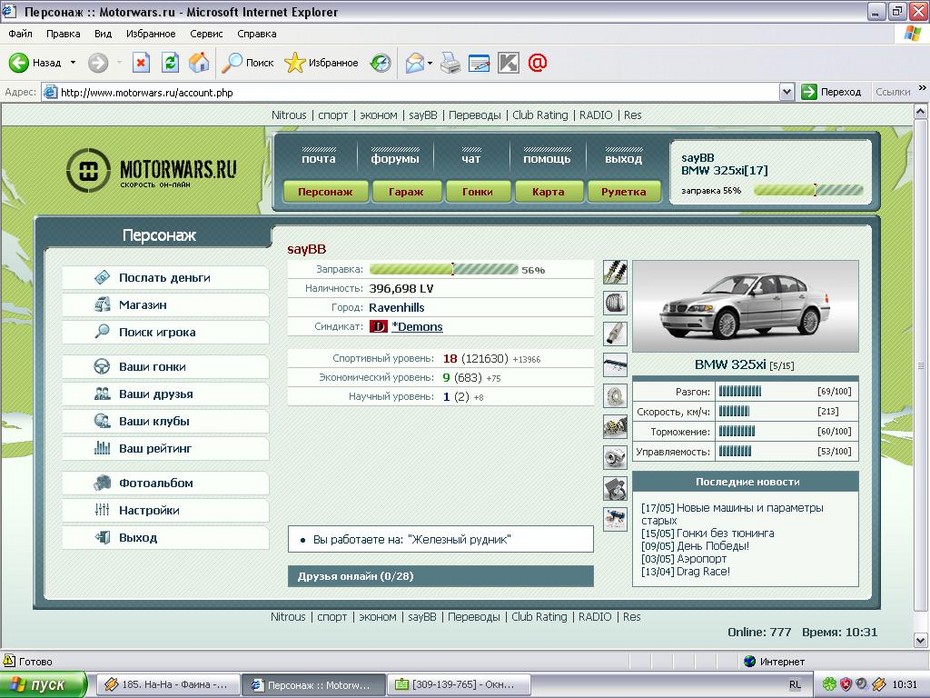Screen dimensions: 930x698
Task: Open Фотоальбом in the sidebar
Action: coord(165,483)
